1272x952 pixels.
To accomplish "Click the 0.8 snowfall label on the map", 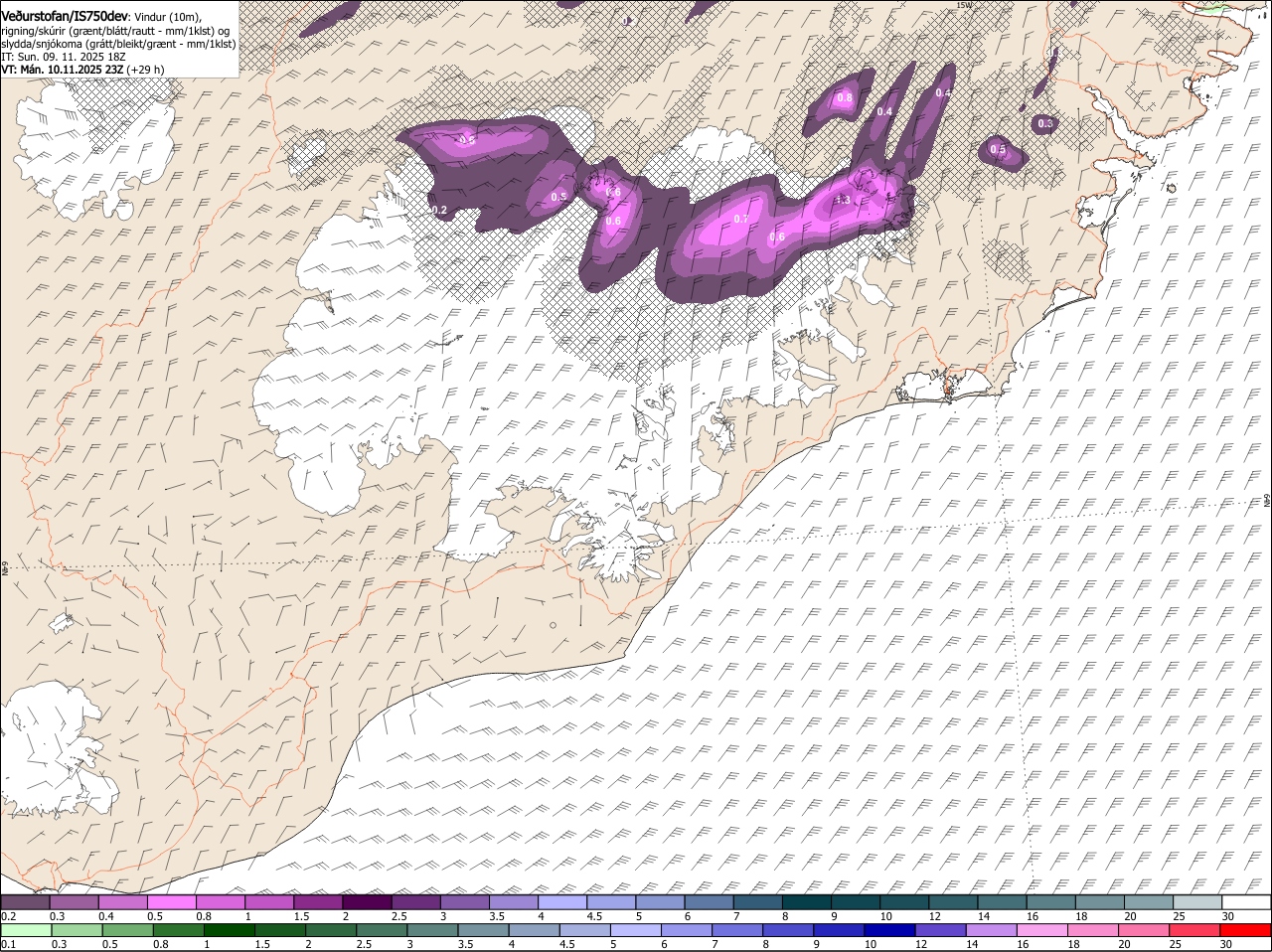I will coord(845,97).
